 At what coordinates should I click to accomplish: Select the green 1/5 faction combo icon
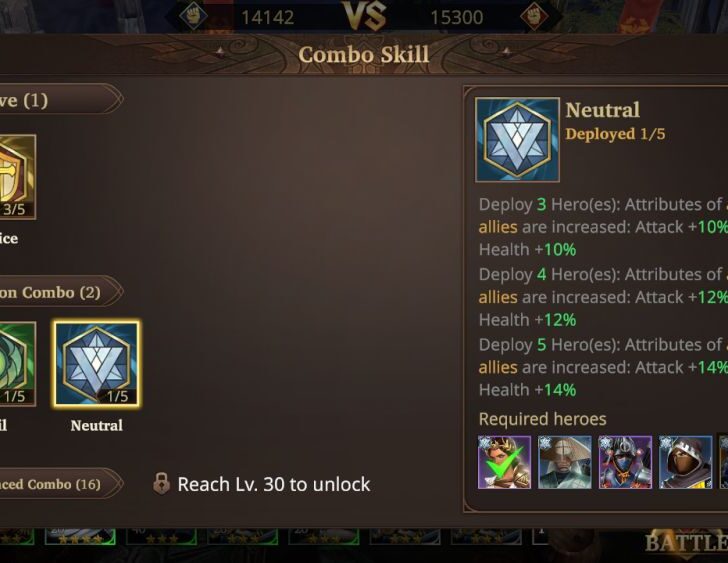[17, 364]
